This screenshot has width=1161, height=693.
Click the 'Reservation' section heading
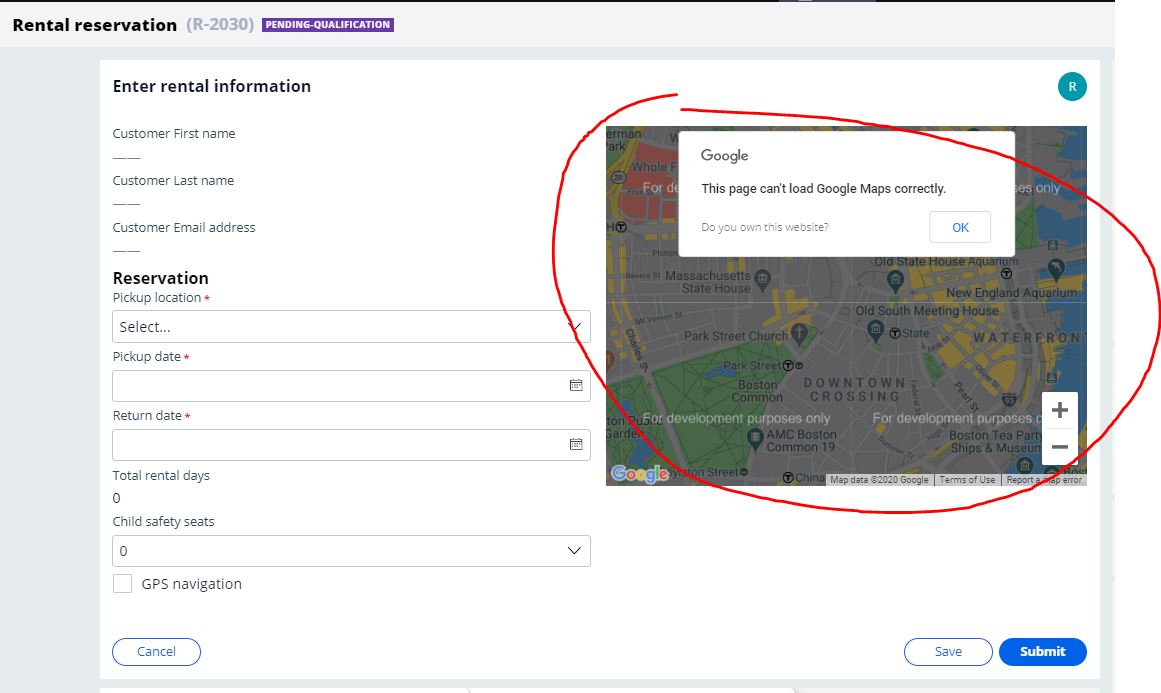161,278
